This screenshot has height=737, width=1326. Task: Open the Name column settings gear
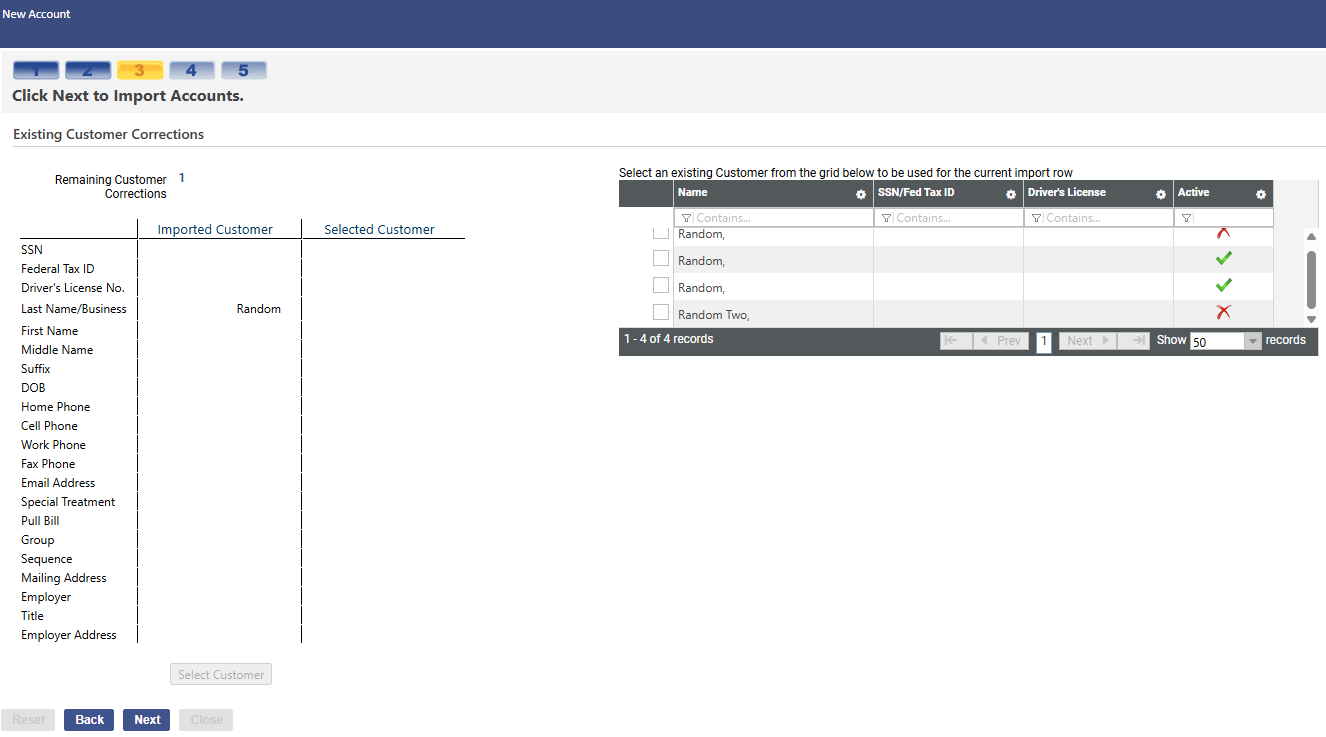tap(861, 194)
